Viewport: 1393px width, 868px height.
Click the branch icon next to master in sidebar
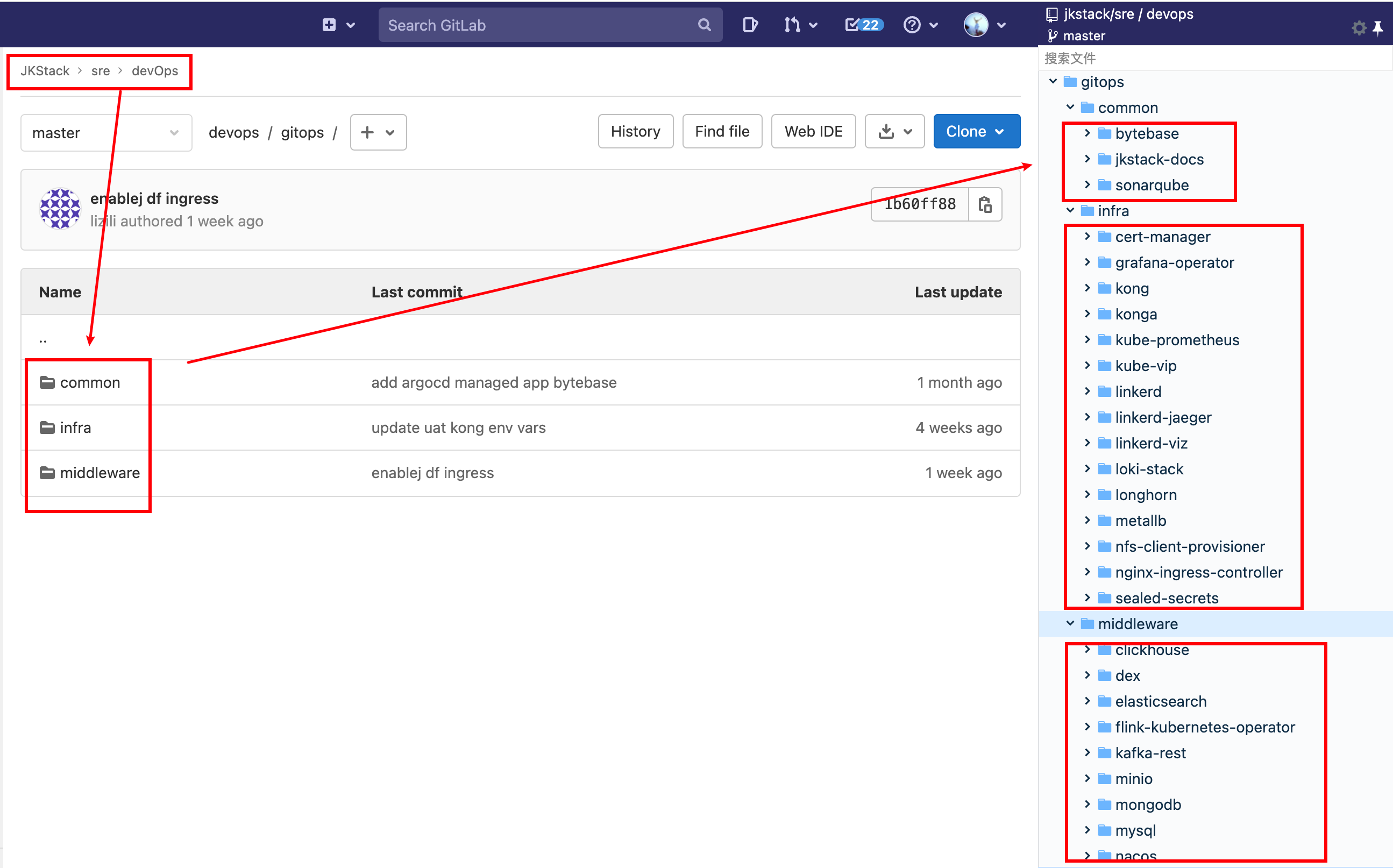click(x=1052, y=36)
